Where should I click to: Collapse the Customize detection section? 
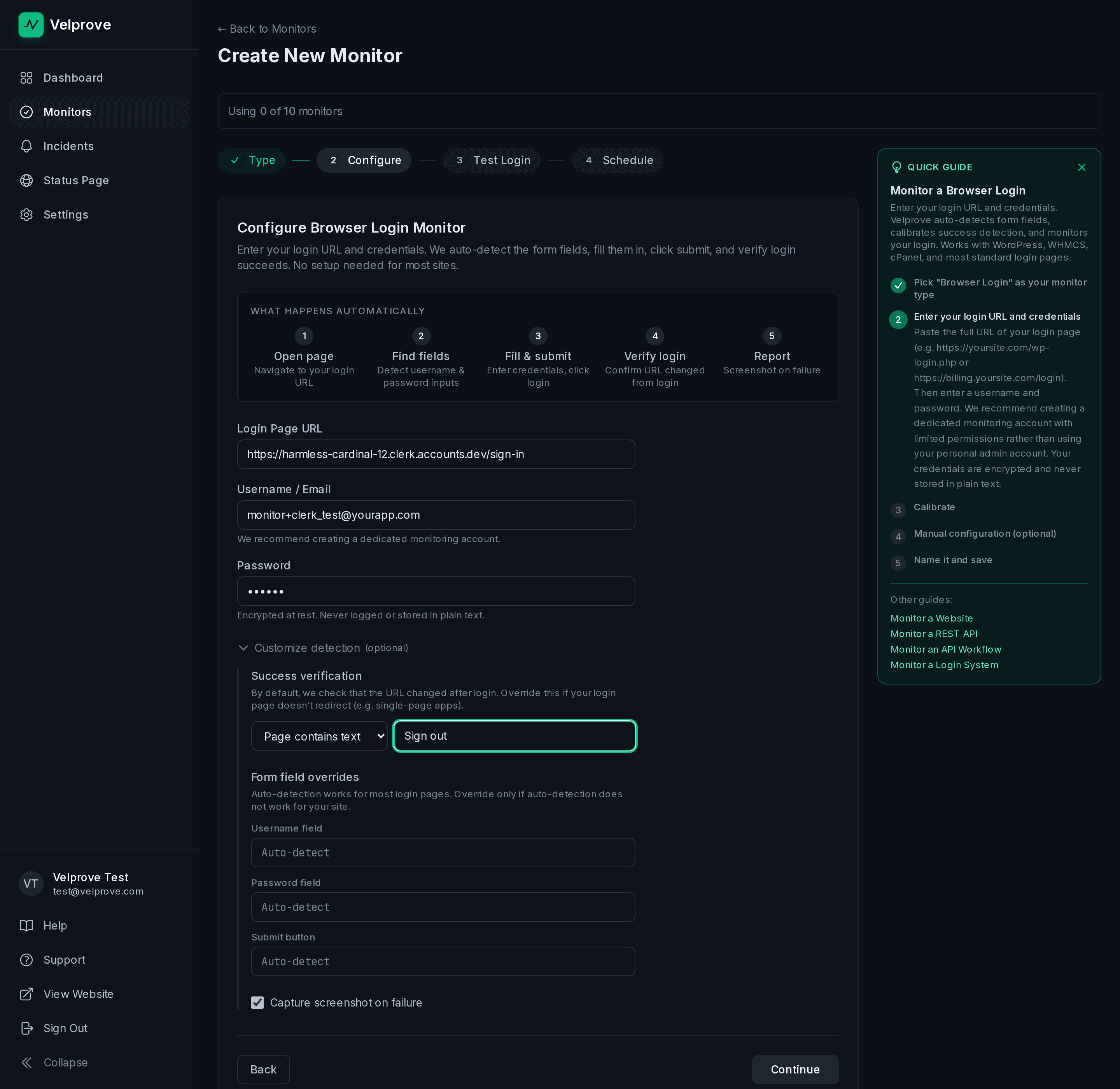point(323,648)
